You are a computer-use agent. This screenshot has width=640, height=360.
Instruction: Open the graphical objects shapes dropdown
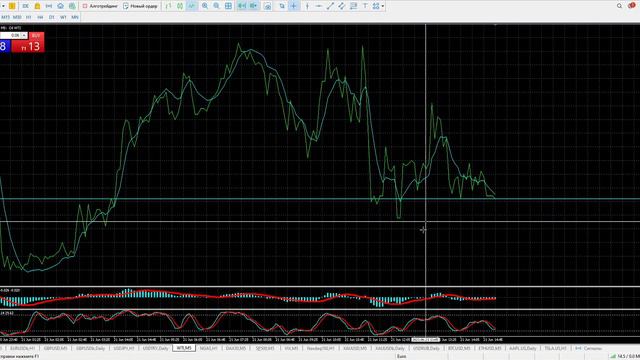click(x=378, y=6)
